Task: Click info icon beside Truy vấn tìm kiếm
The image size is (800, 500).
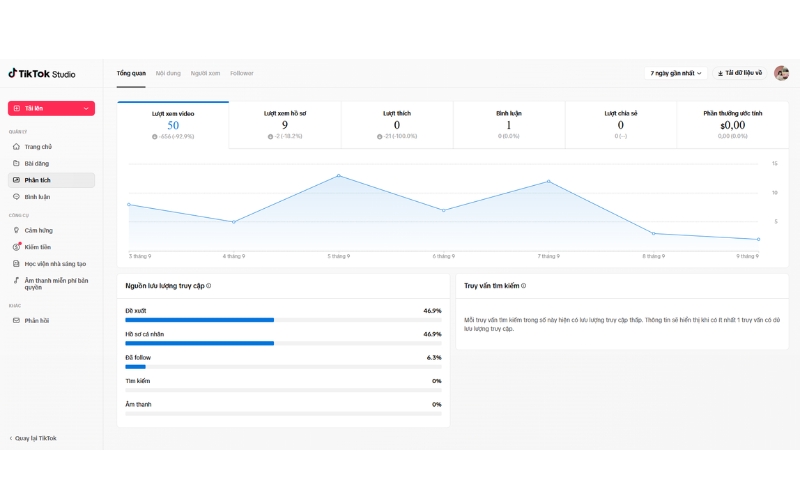Action: [523, 286]
